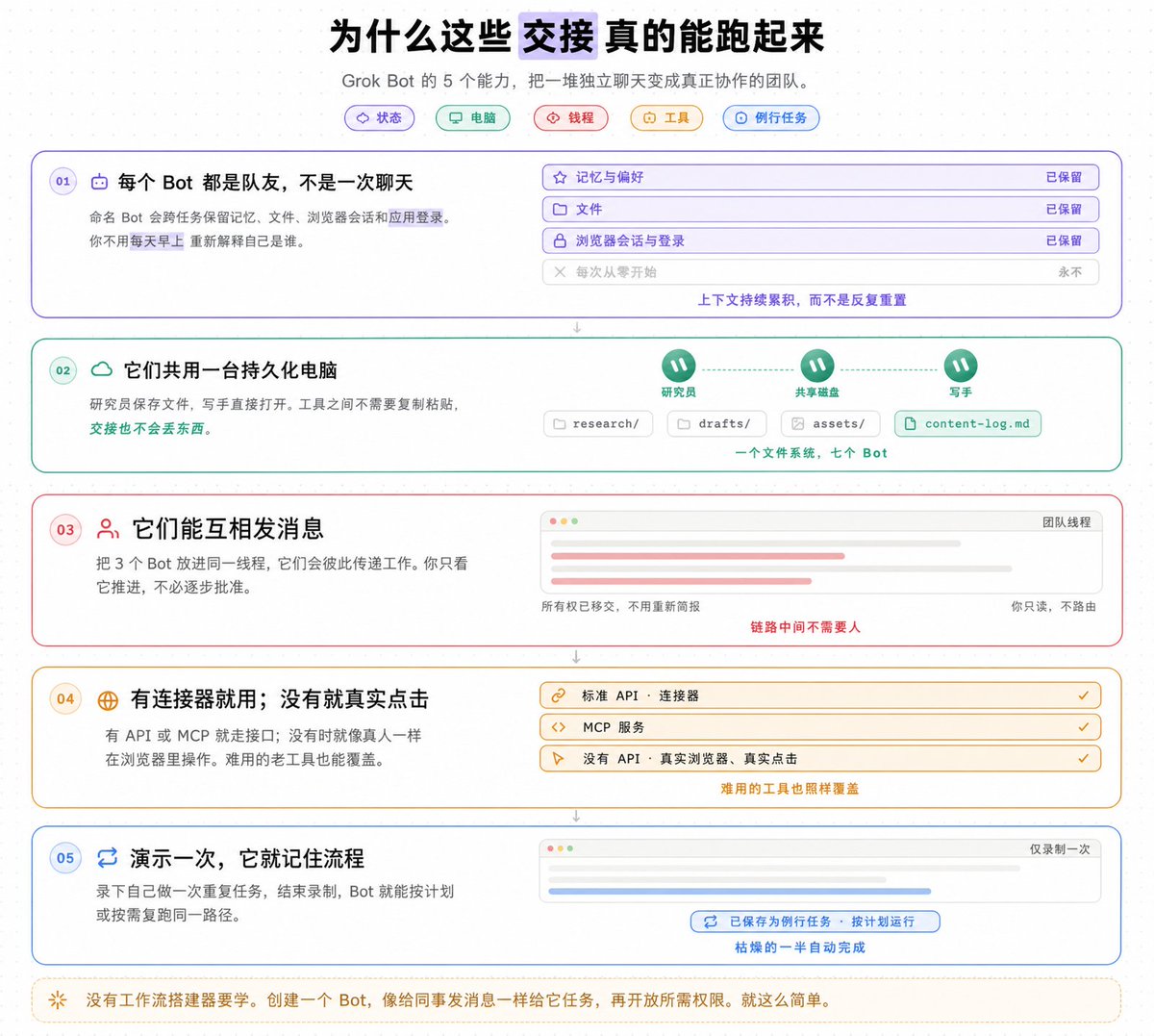Click the checkmark in 标准 API · 连接器 row
The height and width of the screenshot is (1036, 1154).
(x=1084, y=695)
